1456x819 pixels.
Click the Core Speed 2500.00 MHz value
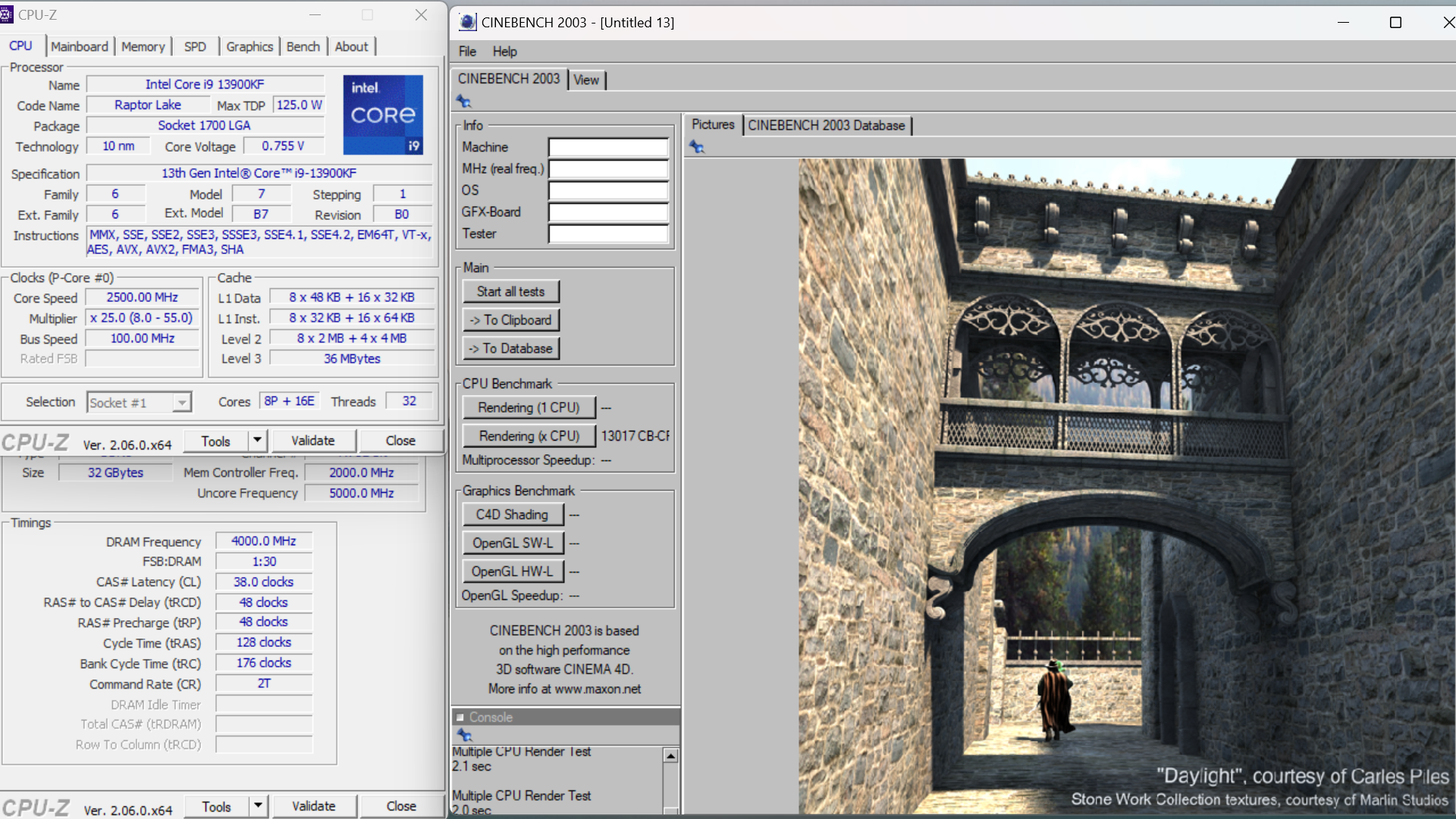click(143, 297)
